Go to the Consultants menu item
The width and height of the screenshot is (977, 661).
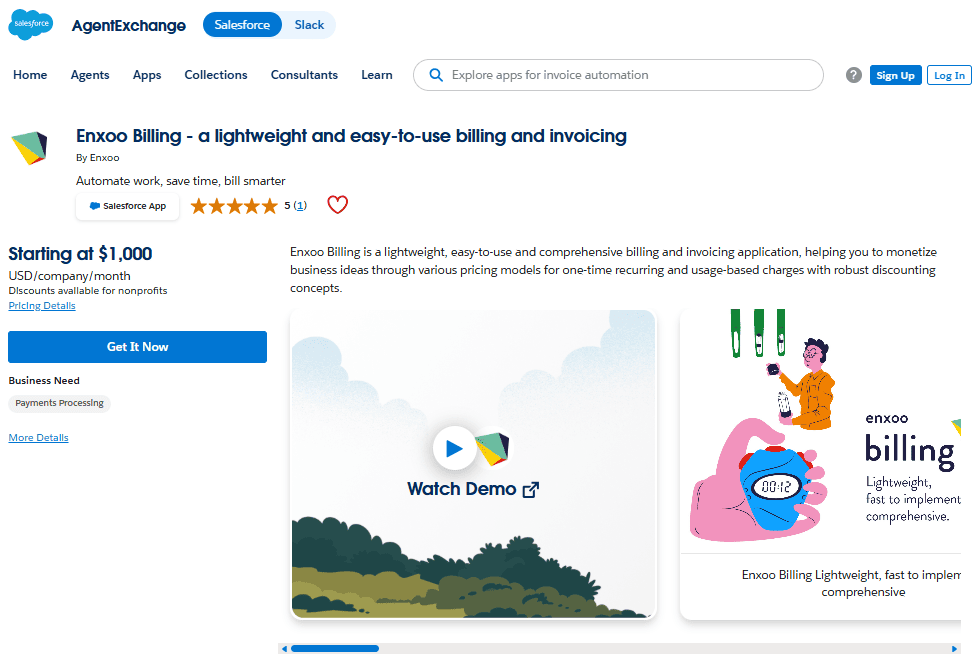tap(304, 75)
